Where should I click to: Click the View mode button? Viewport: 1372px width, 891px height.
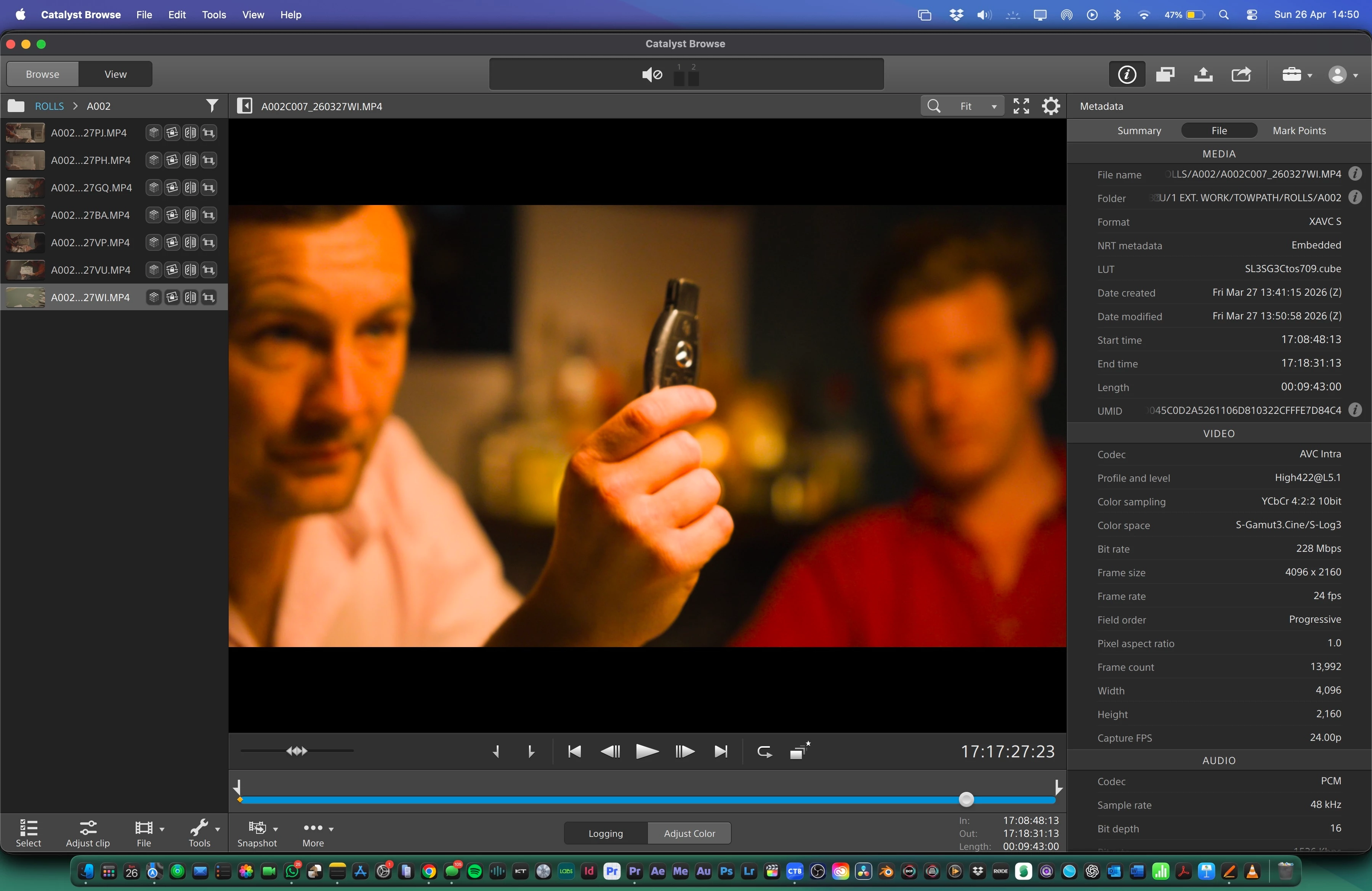[x=115, y=74]
